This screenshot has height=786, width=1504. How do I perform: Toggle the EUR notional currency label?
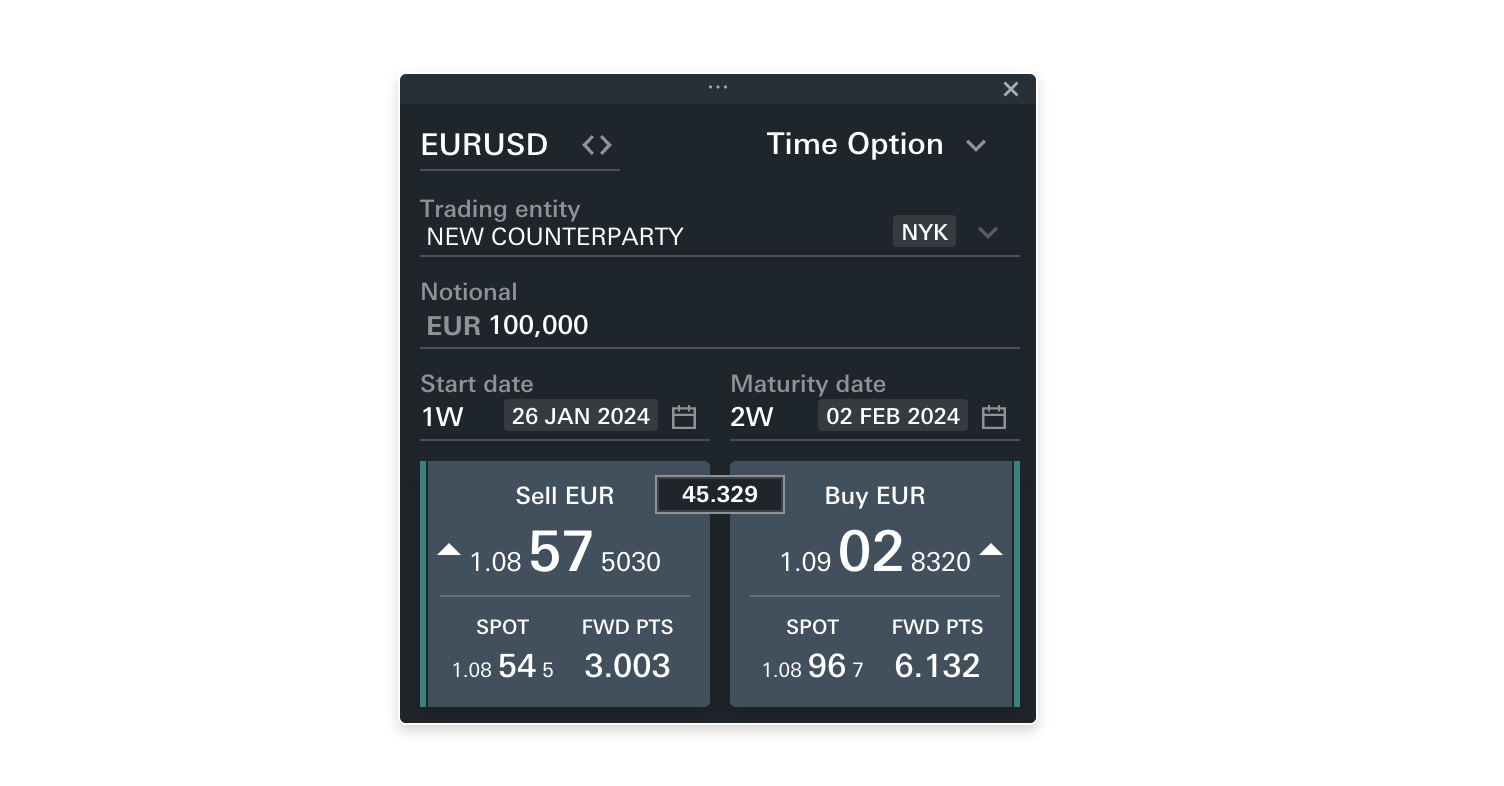pos(453,326)
